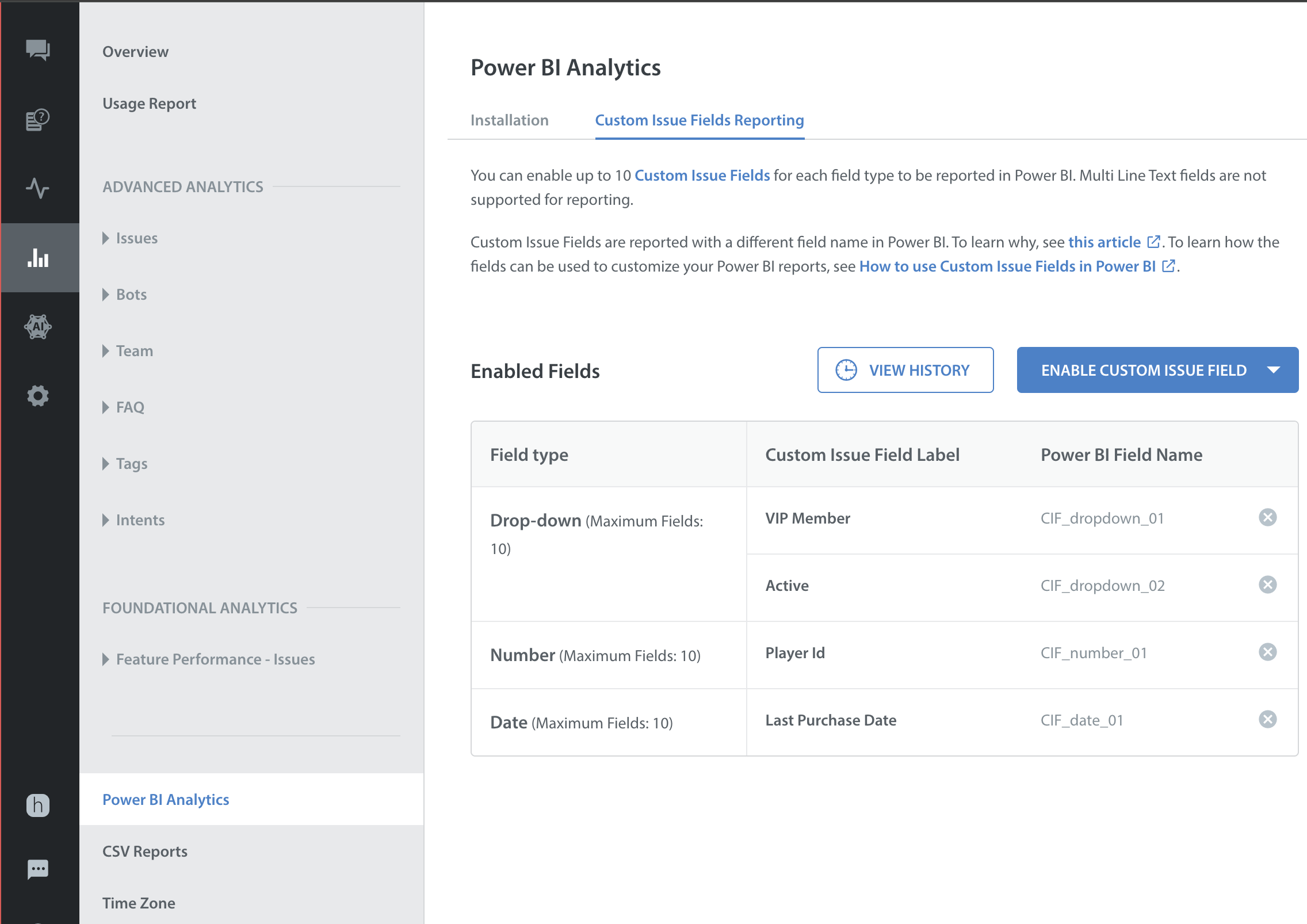
Task: Open the Time Zone menu item
Action: [x=139, y=903]
